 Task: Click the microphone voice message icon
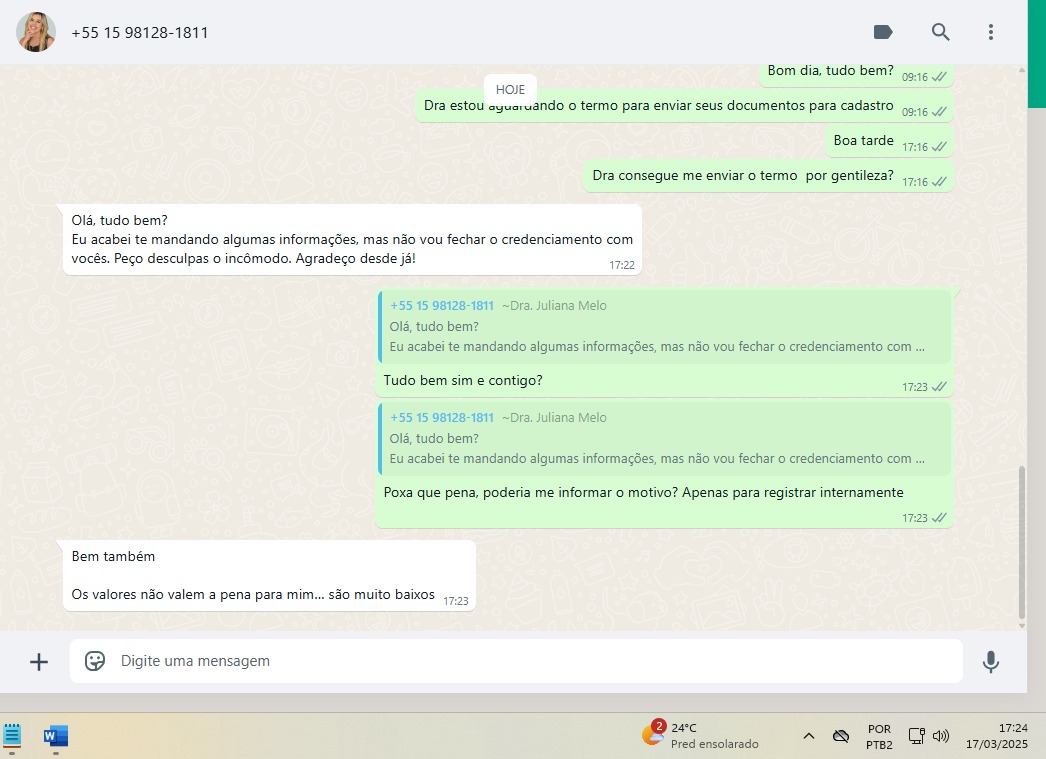[990, 661]
